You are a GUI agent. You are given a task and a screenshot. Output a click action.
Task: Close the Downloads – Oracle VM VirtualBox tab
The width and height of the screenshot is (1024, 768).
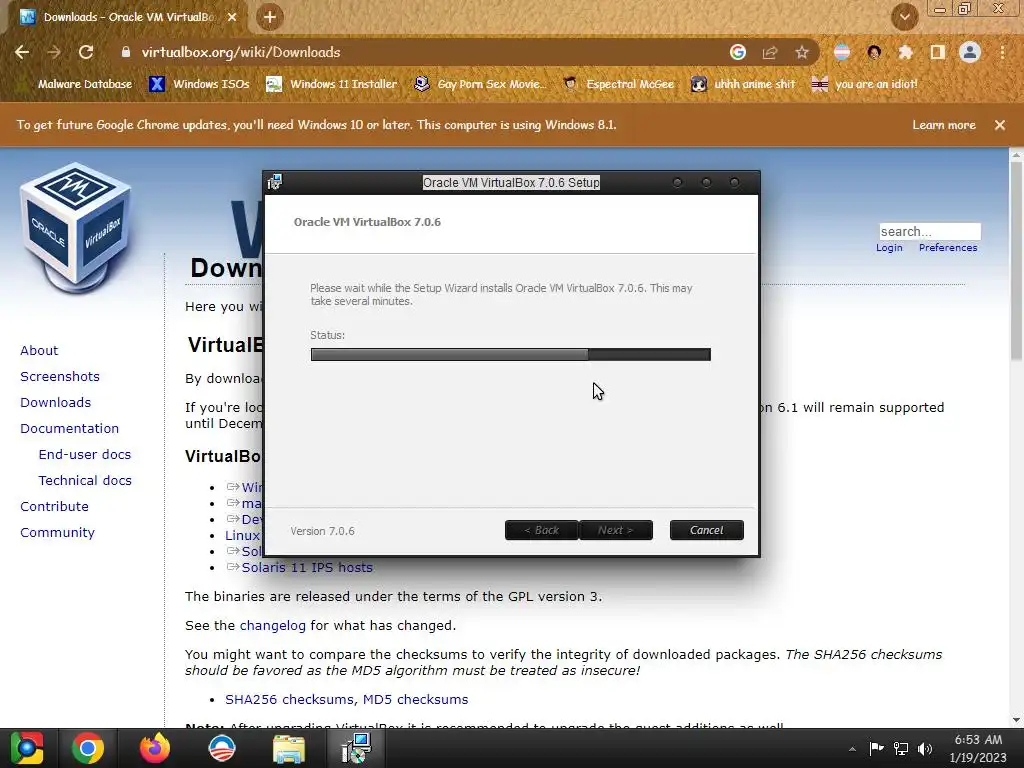[x=232, y=17]
